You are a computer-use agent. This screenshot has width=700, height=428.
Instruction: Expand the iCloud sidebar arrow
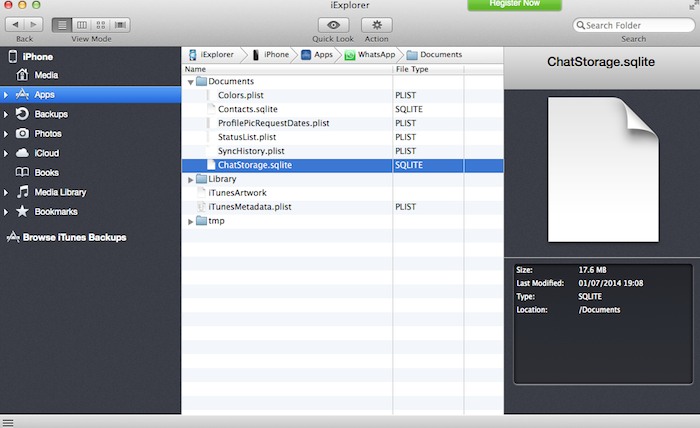(6, 153)
